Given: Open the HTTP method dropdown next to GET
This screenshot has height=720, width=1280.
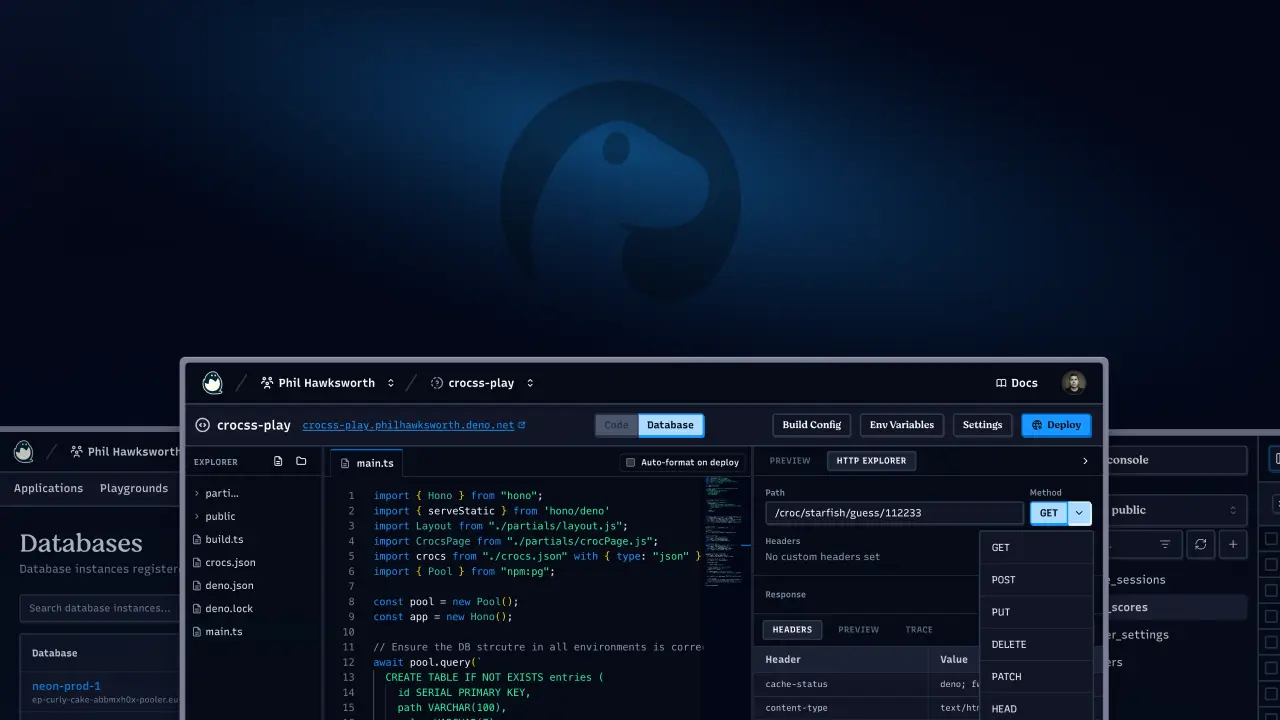Looking at the screenshot, I should [x=1078, y=512].
